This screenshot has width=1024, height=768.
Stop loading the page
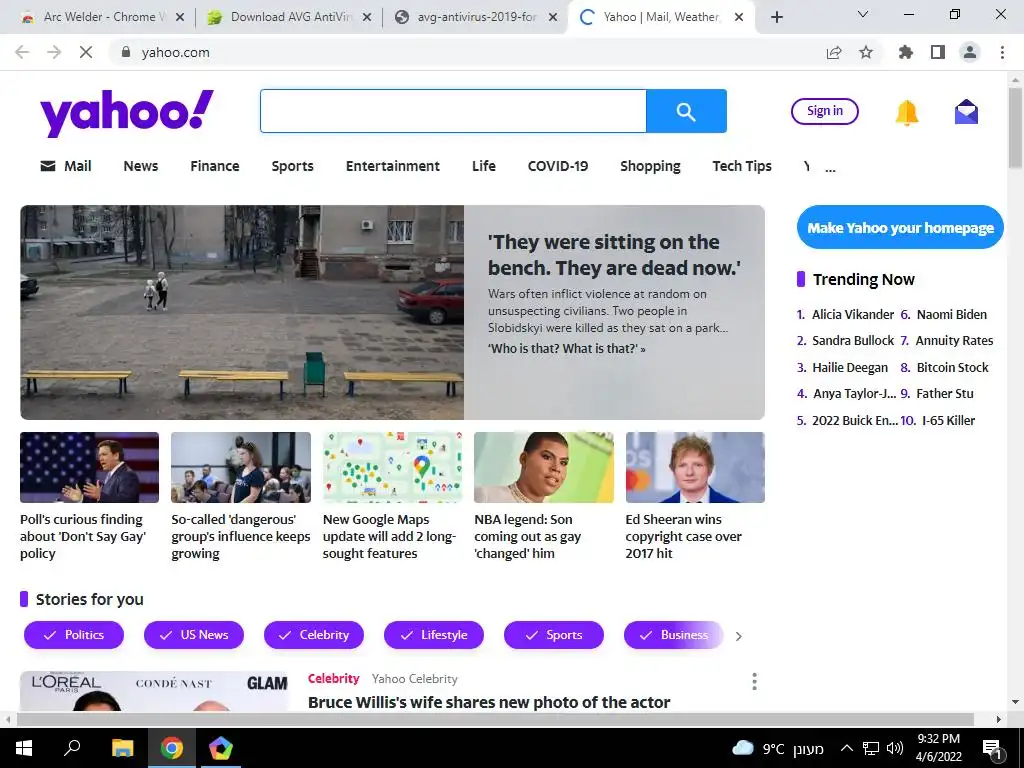pyautogui.click(x=86, y=52)
